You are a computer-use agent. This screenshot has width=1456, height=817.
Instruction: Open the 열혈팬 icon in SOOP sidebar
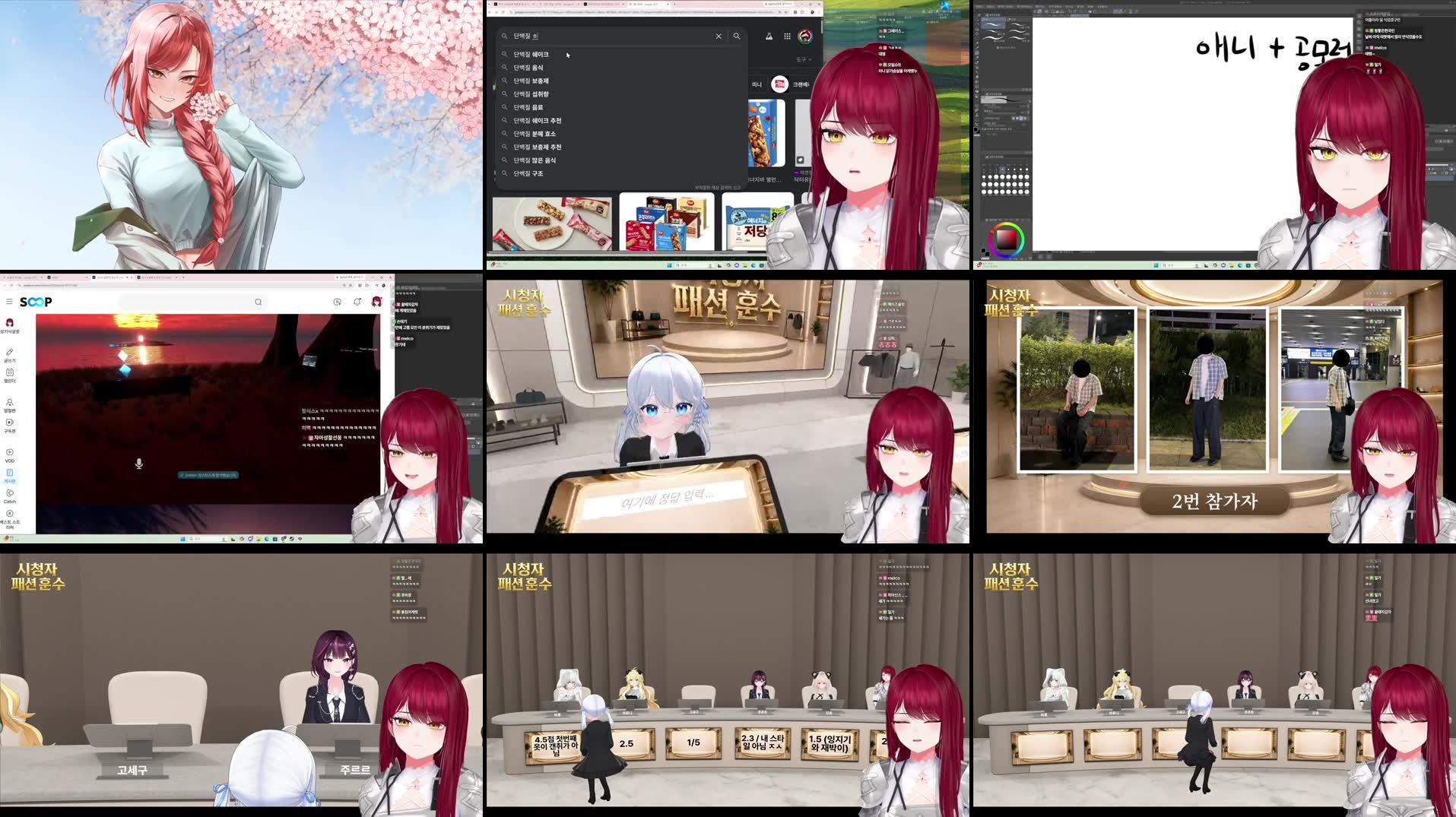click(x=10, y=403)
